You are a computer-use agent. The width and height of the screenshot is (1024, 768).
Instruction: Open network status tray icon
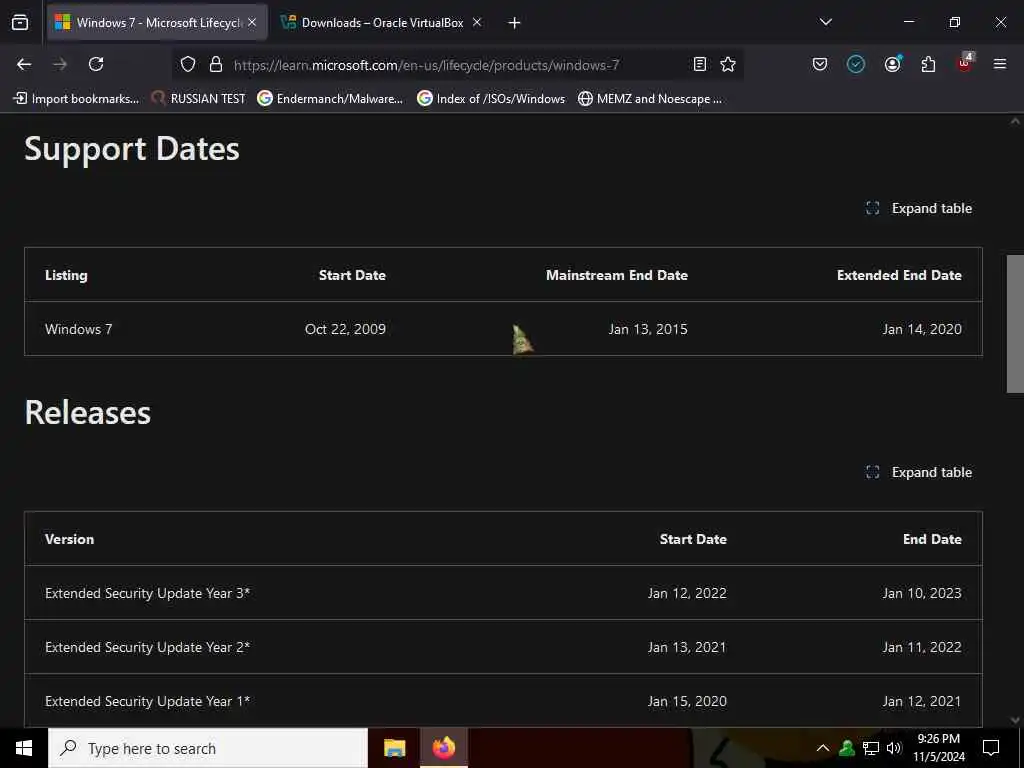[871, 748]
